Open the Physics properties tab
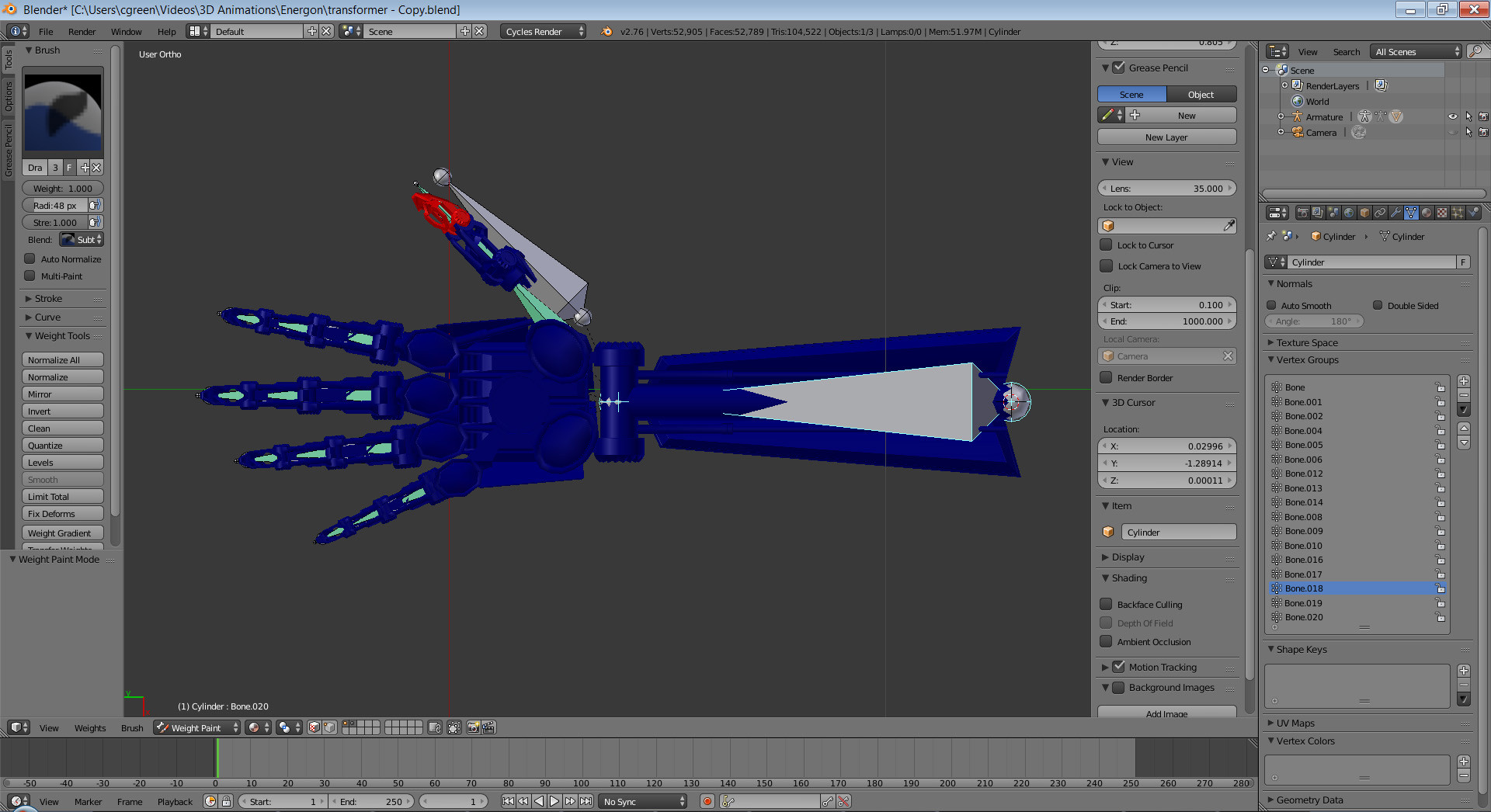1491x812 pixels. click(x=1473, y=213)
